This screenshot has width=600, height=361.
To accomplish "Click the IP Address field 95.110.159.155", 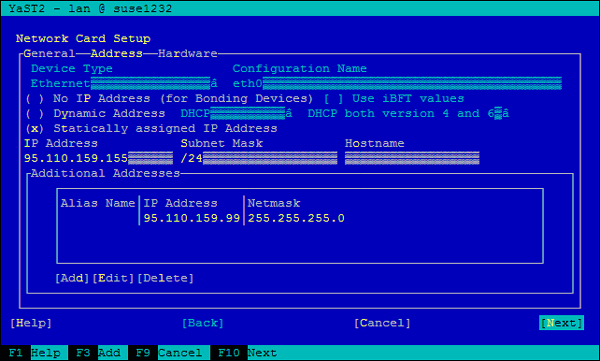I will point(98,158).
